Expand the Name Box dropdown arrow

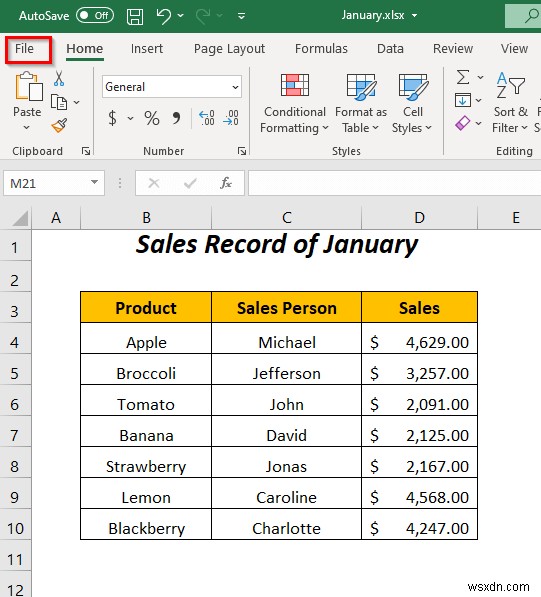click(94, 183)
